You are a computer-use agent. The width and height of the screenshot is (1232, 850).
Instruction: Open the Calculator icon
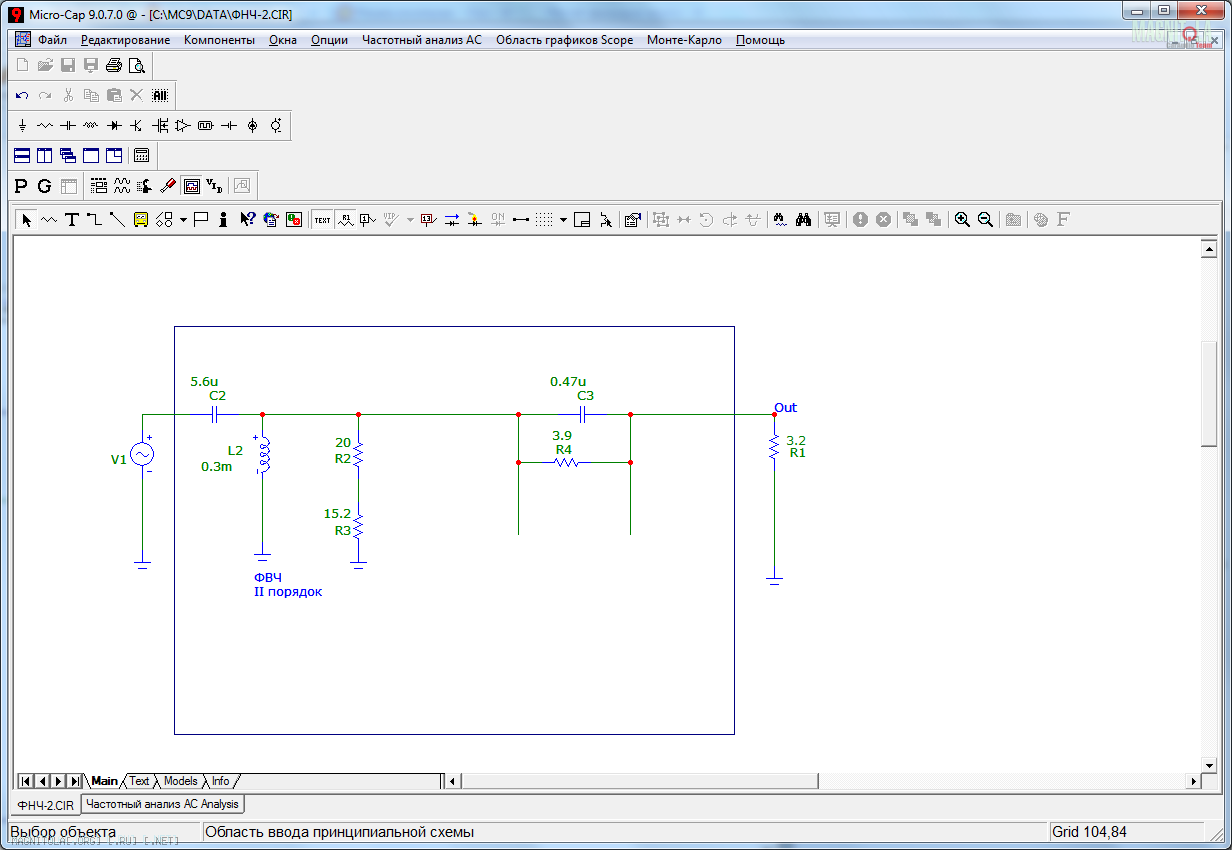(142, 156)
